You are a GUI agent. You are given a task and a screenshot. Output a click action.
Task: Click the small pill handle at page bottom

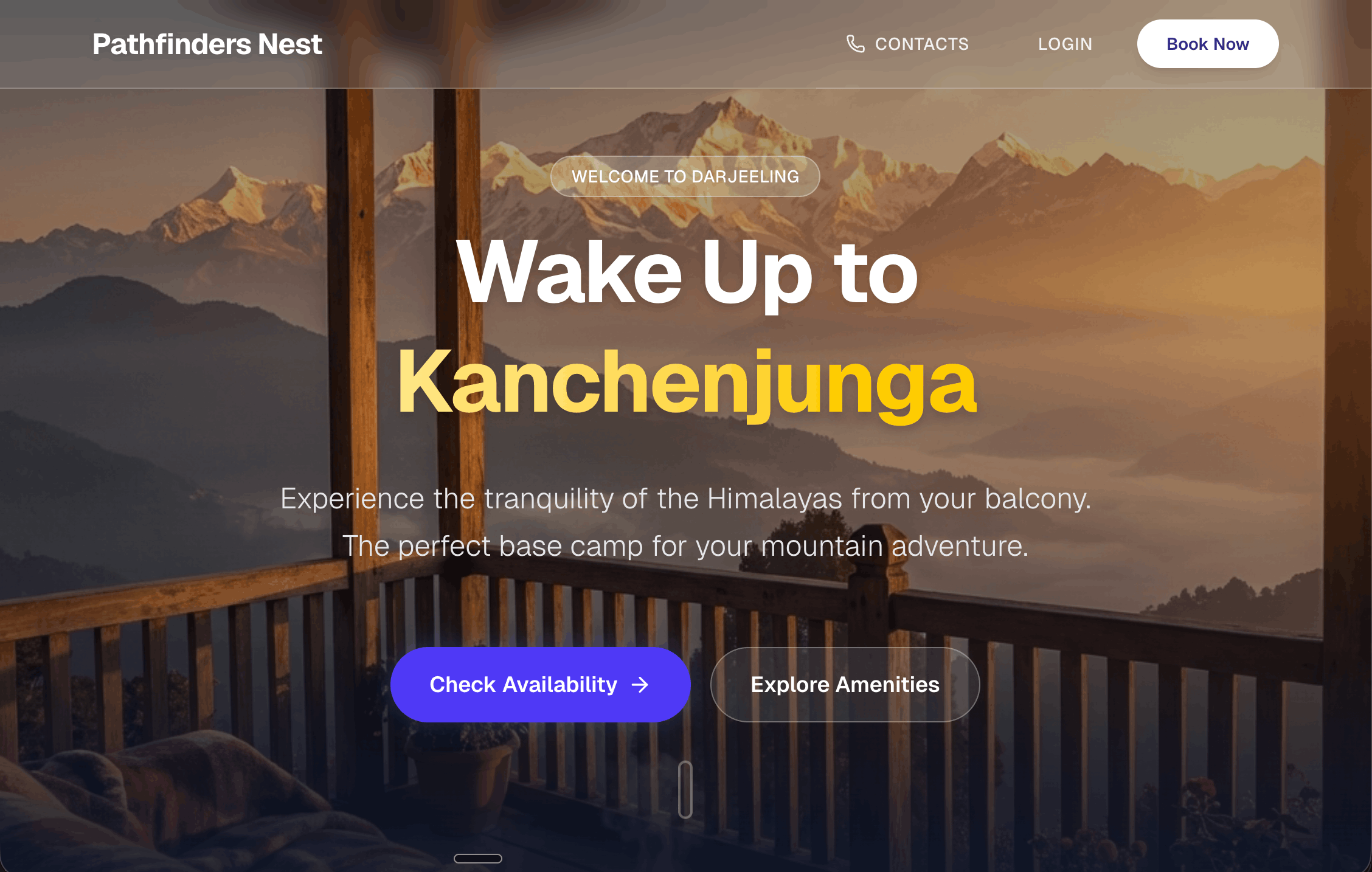(x=478, y=859)
